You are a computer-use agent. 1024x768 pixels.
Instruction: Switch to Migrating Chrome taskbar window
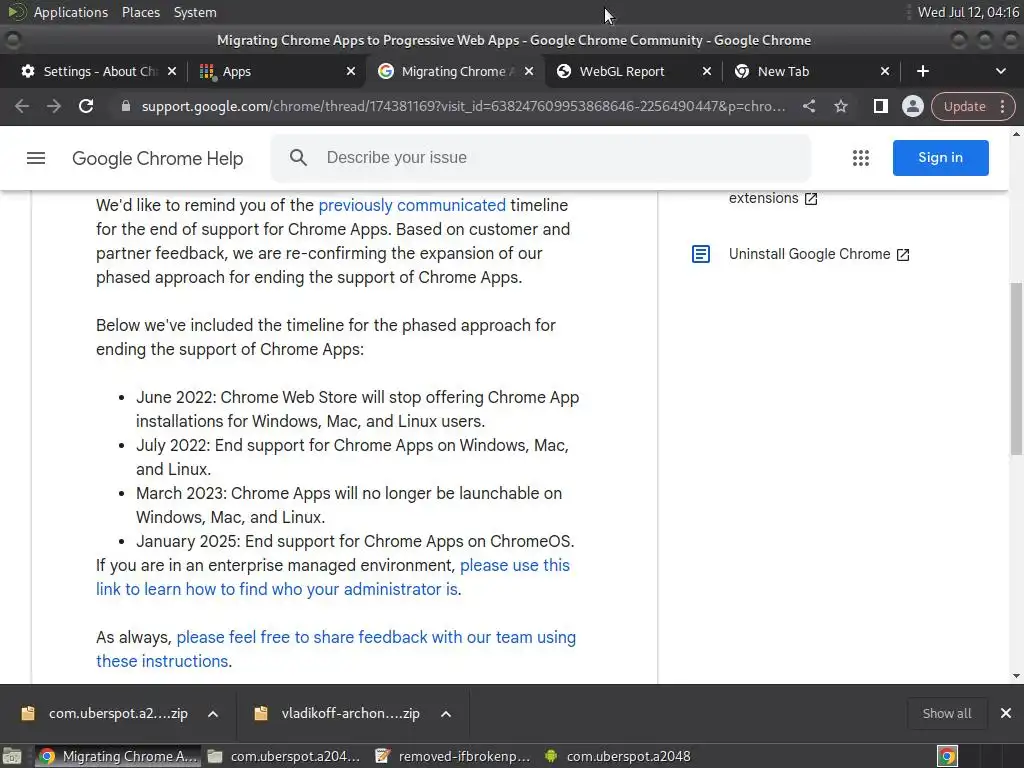(118, 756)
